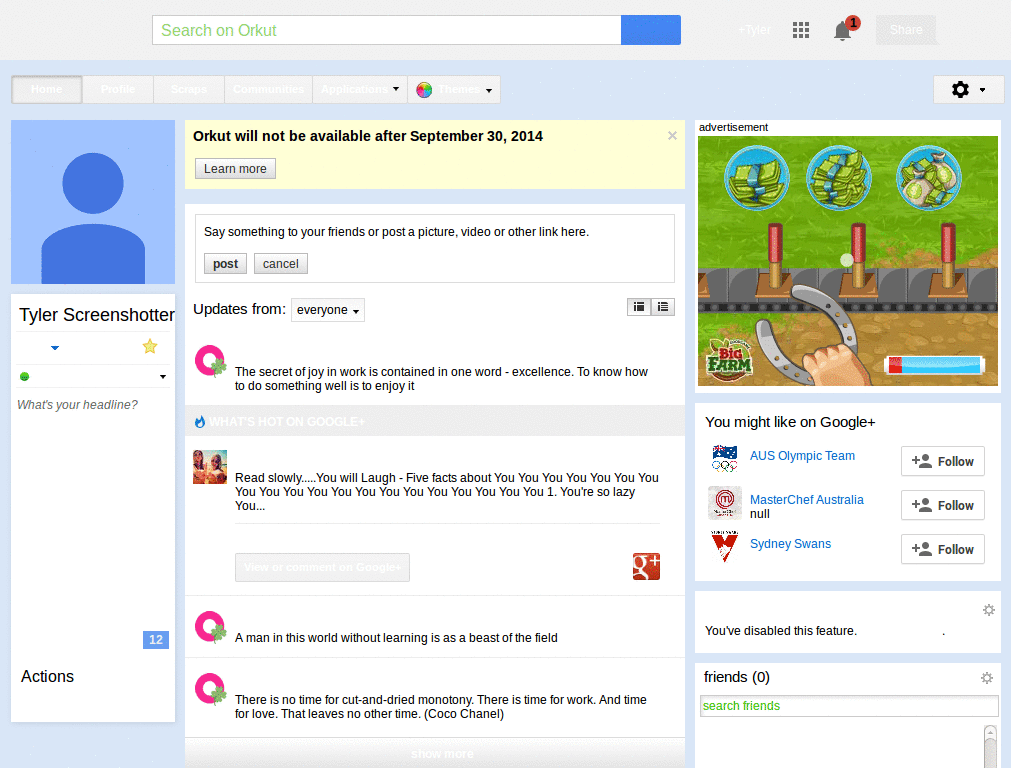This screenshot has height=768, width=1024.
Task: Click the settings gear in top toolbar
Action: tap(968, 89)
